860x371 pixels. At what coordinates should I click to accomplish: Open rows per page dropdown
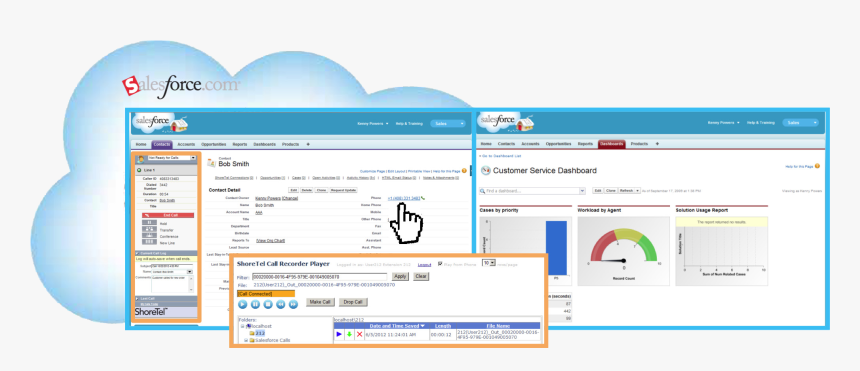493,263
